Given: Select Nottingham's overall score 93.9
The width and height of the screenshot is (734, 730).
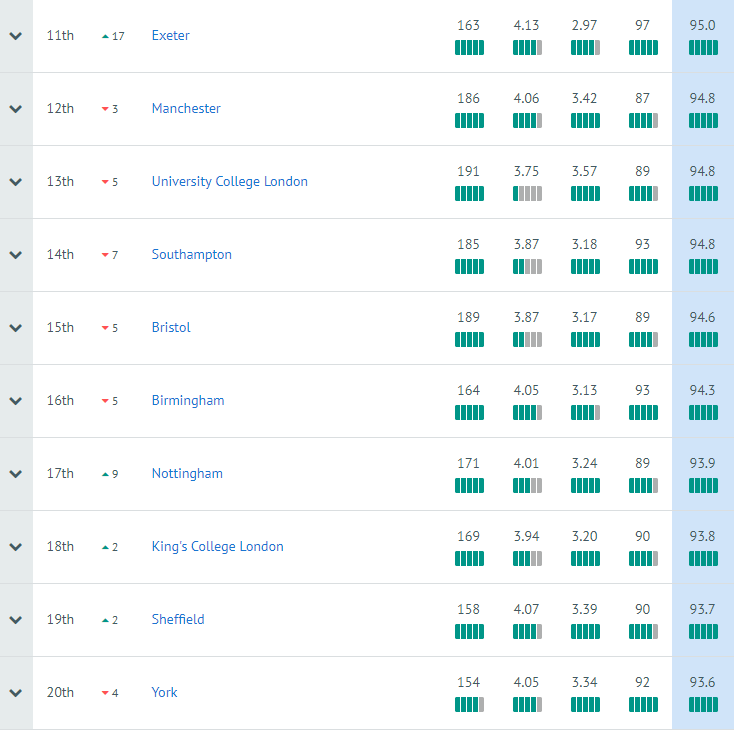Looking at the screenshot, I should pos(702,464).
